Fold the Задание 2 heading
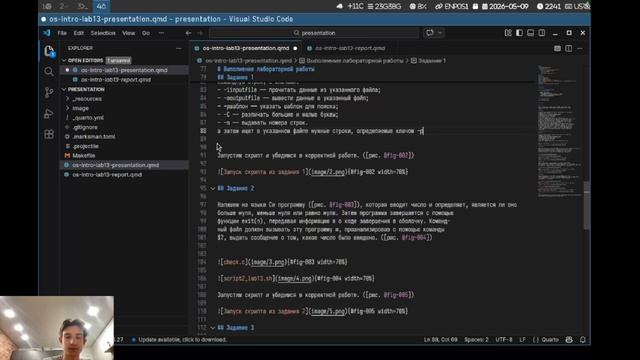The height and width of the screenshot is (360, 640). (213, 189)
